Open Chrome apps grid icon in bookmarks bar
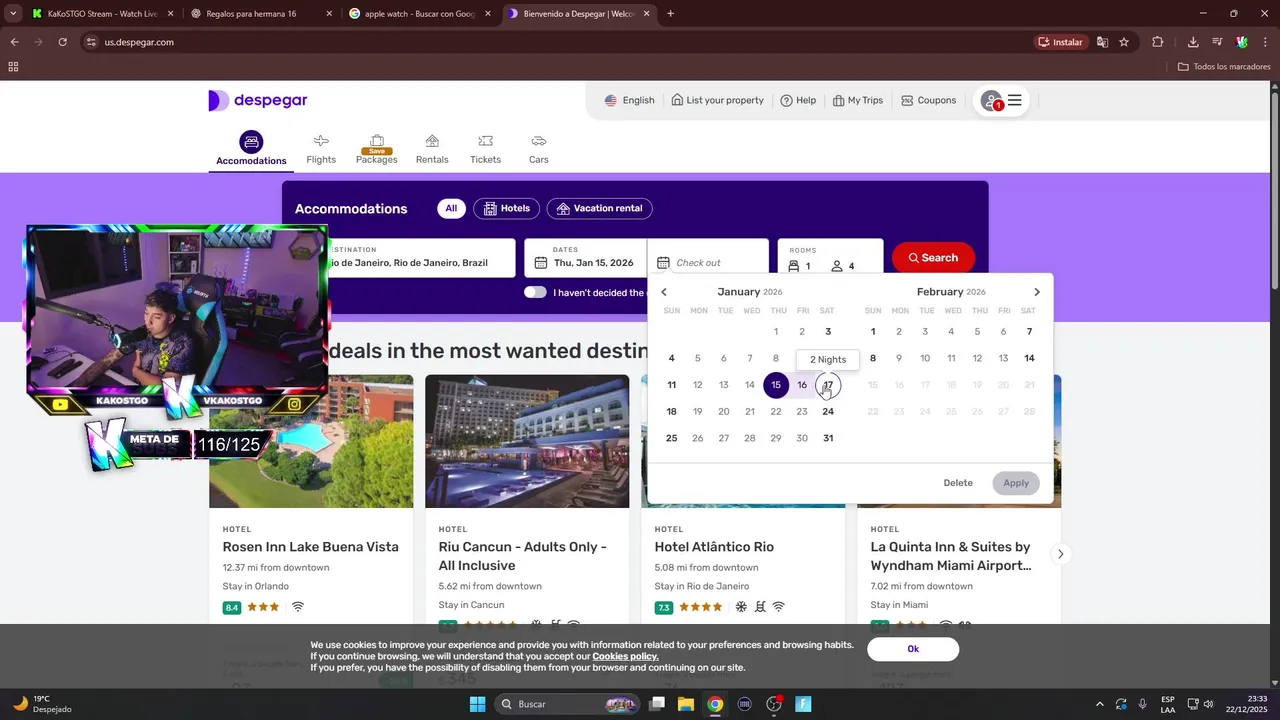The image size is (1280, 720). pyautogui.click(x=13, y=67)
